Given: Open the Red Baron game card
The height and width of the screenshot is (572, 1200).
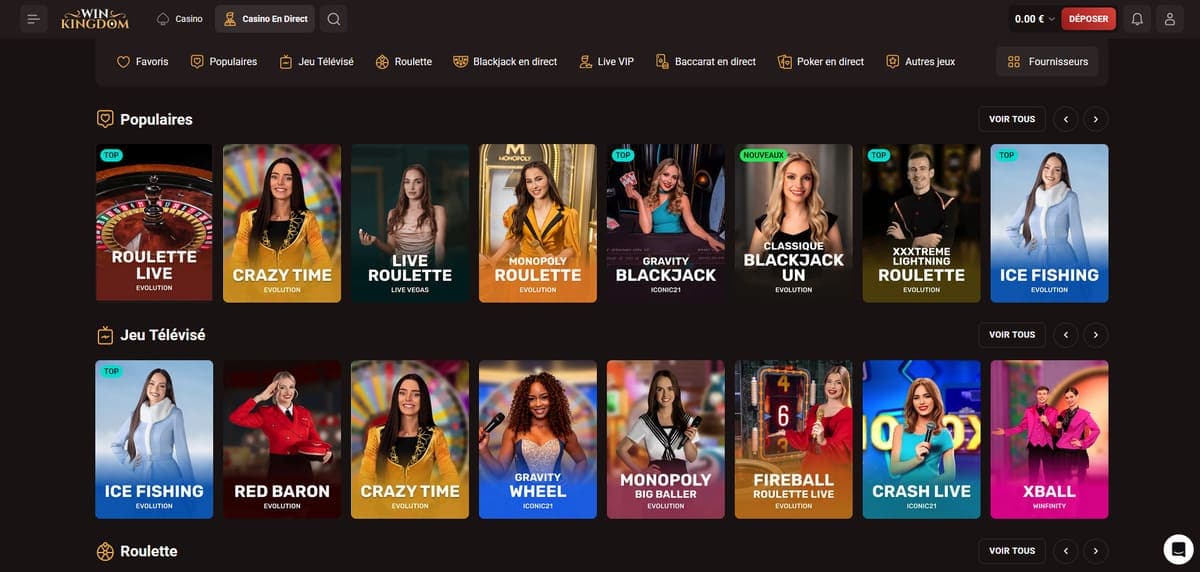Looking at the screenshot, I should 282,439.
